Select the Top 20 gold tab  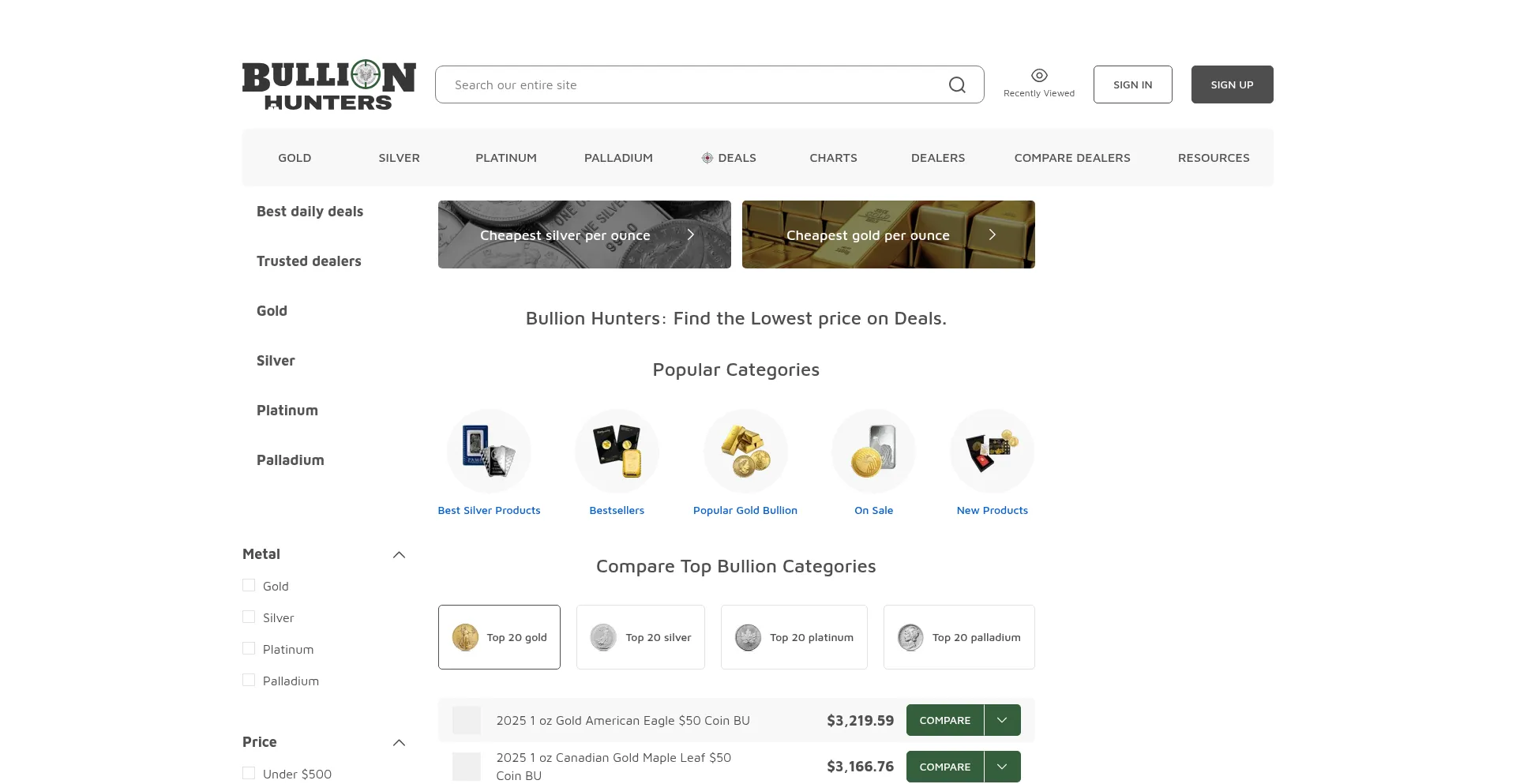pos(499,637)
